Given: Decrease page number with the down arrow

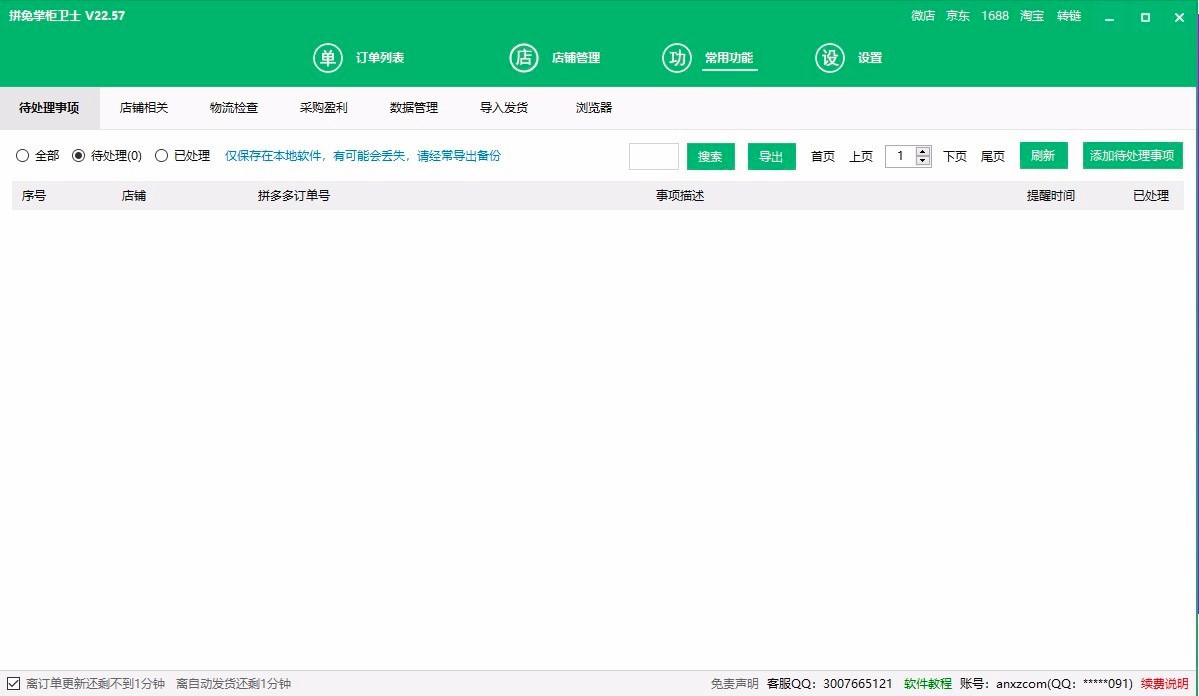Looking at the screenshot, I should tap(923, 161).
